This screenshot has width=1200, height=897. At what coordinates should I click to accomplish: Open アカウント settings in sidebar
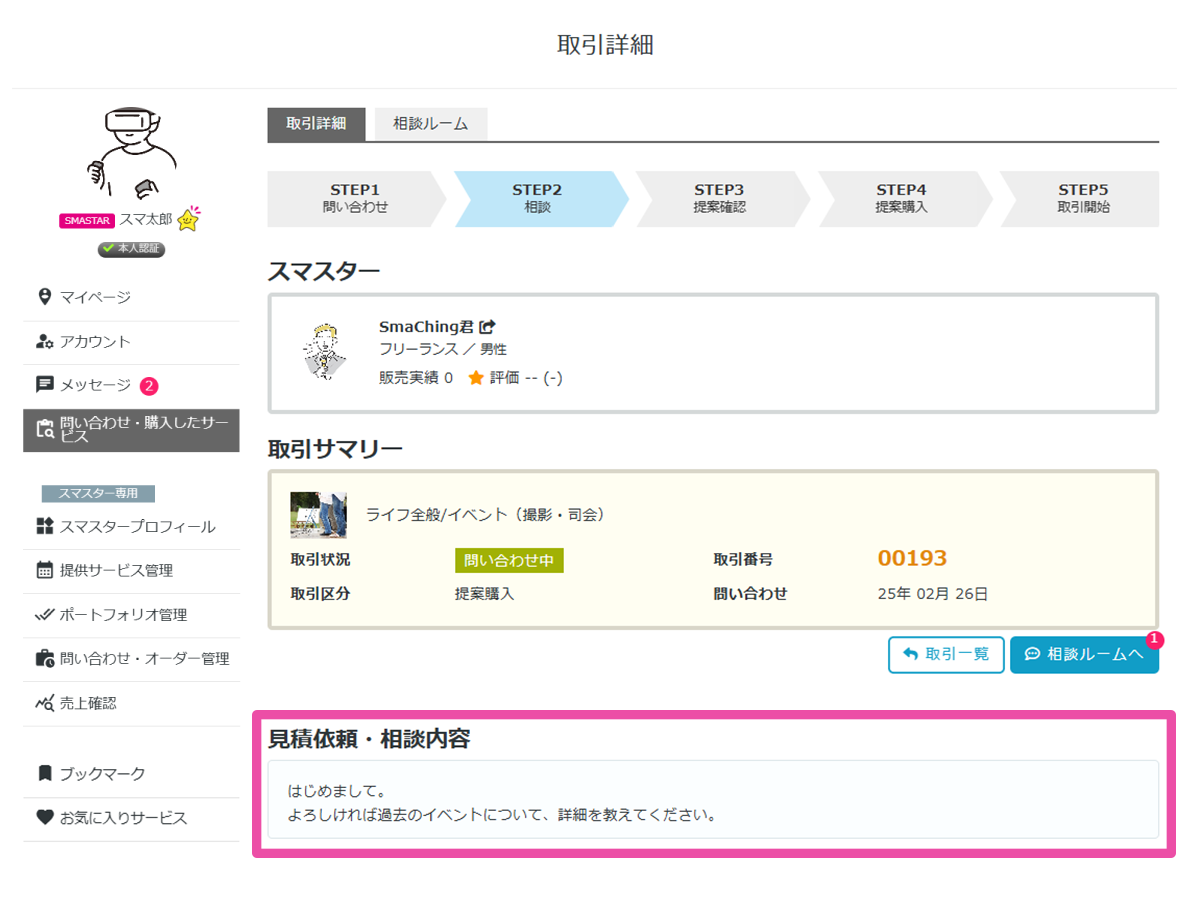click(95, 341)
